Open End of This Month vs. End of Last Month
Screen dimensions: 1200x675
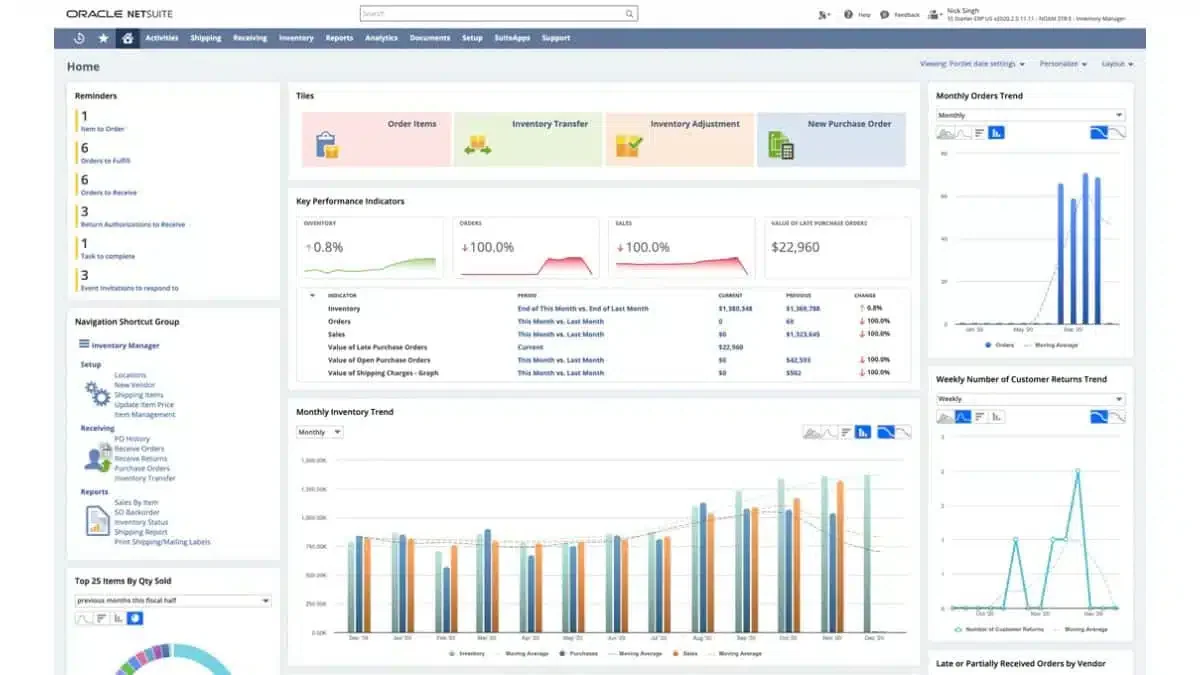coord(583,308)
